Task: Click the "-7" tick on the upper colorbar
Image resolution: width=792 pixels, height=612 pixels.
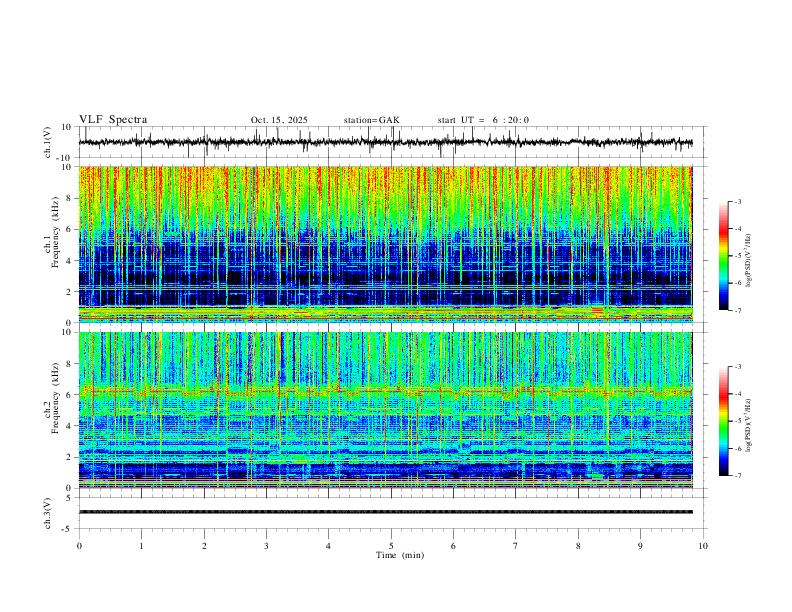Action: (738, 310)
